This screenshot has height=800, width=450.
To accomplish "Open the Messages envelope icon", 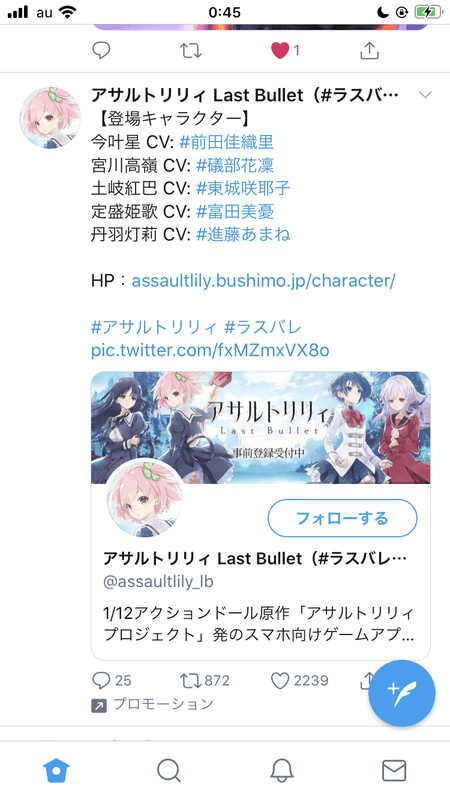I will tap(394, 770).
